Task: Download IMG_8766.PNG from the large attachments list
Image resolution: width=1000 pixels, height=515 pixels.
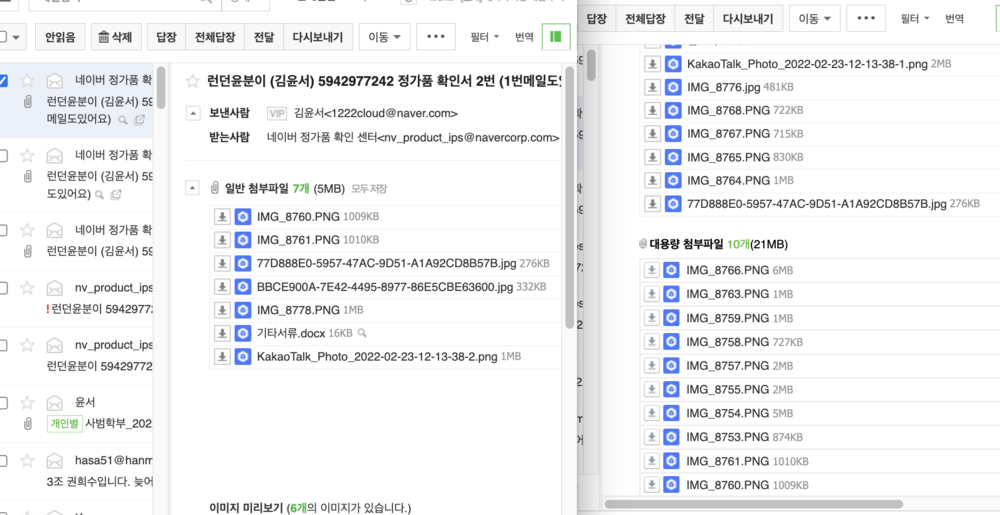Action: click(x=651, y=271)
